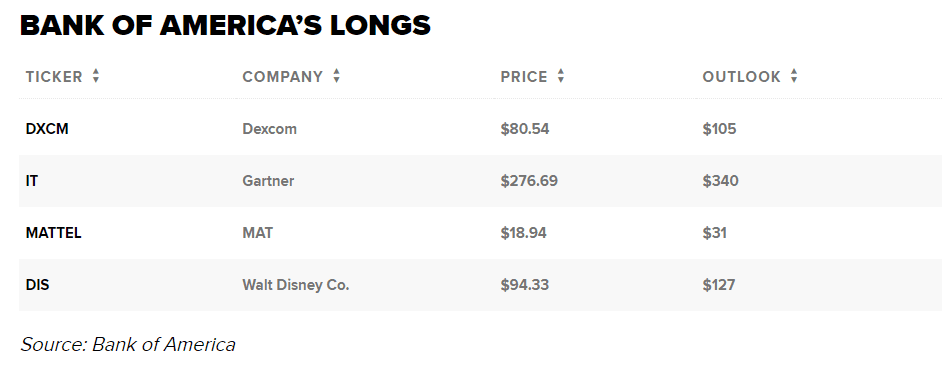
Task: Click the $127 outlook value
Action: click(719, 285)
